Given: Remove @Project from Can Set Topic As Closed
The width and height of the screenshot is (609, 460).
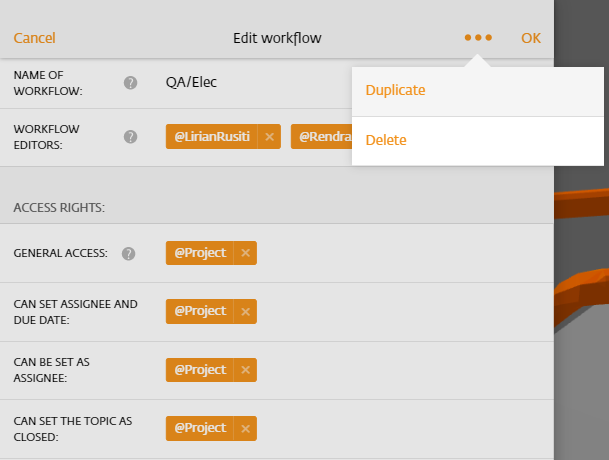Looking at the screenshot, I should pos(245,429).
